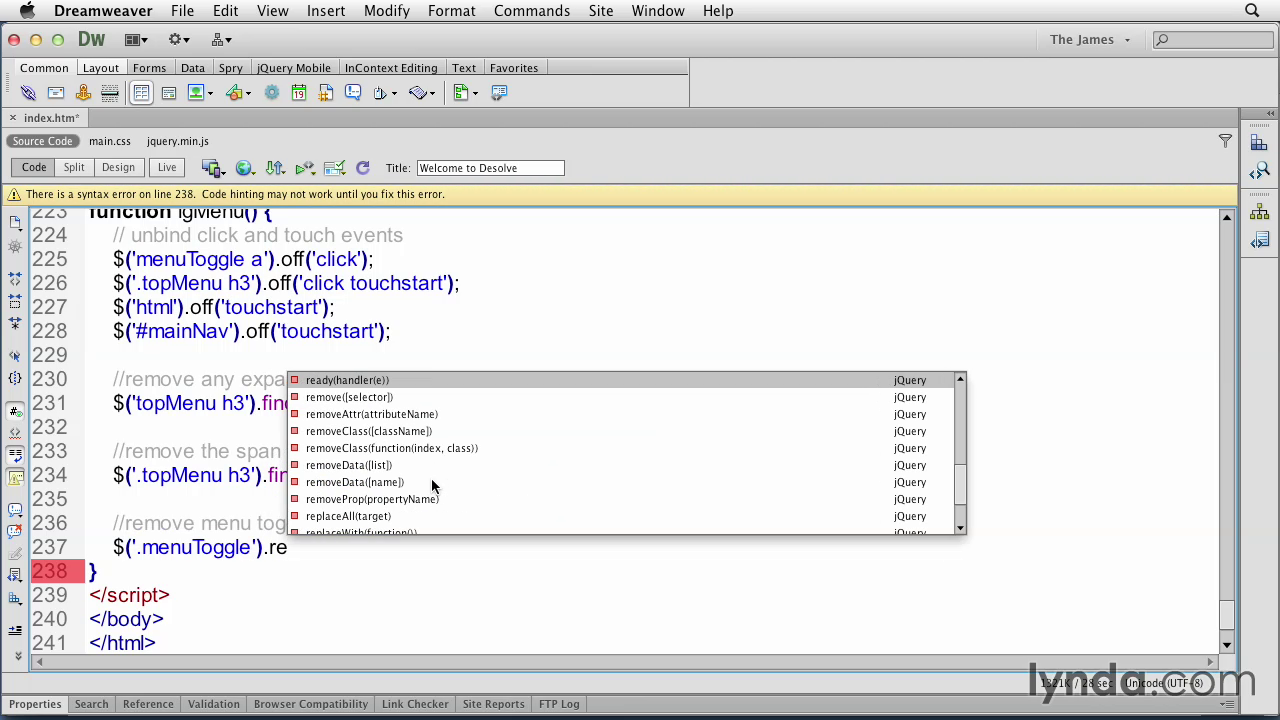
Task: Open the Images dropdown arrow
Action: point(211,93)
